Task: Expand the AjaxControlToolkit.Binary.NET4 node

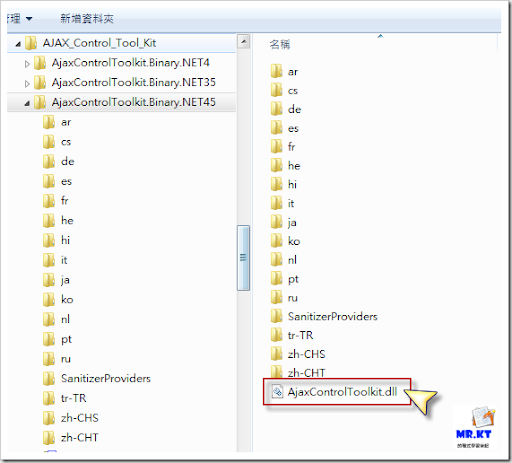Action: click(x=27, y=63)
